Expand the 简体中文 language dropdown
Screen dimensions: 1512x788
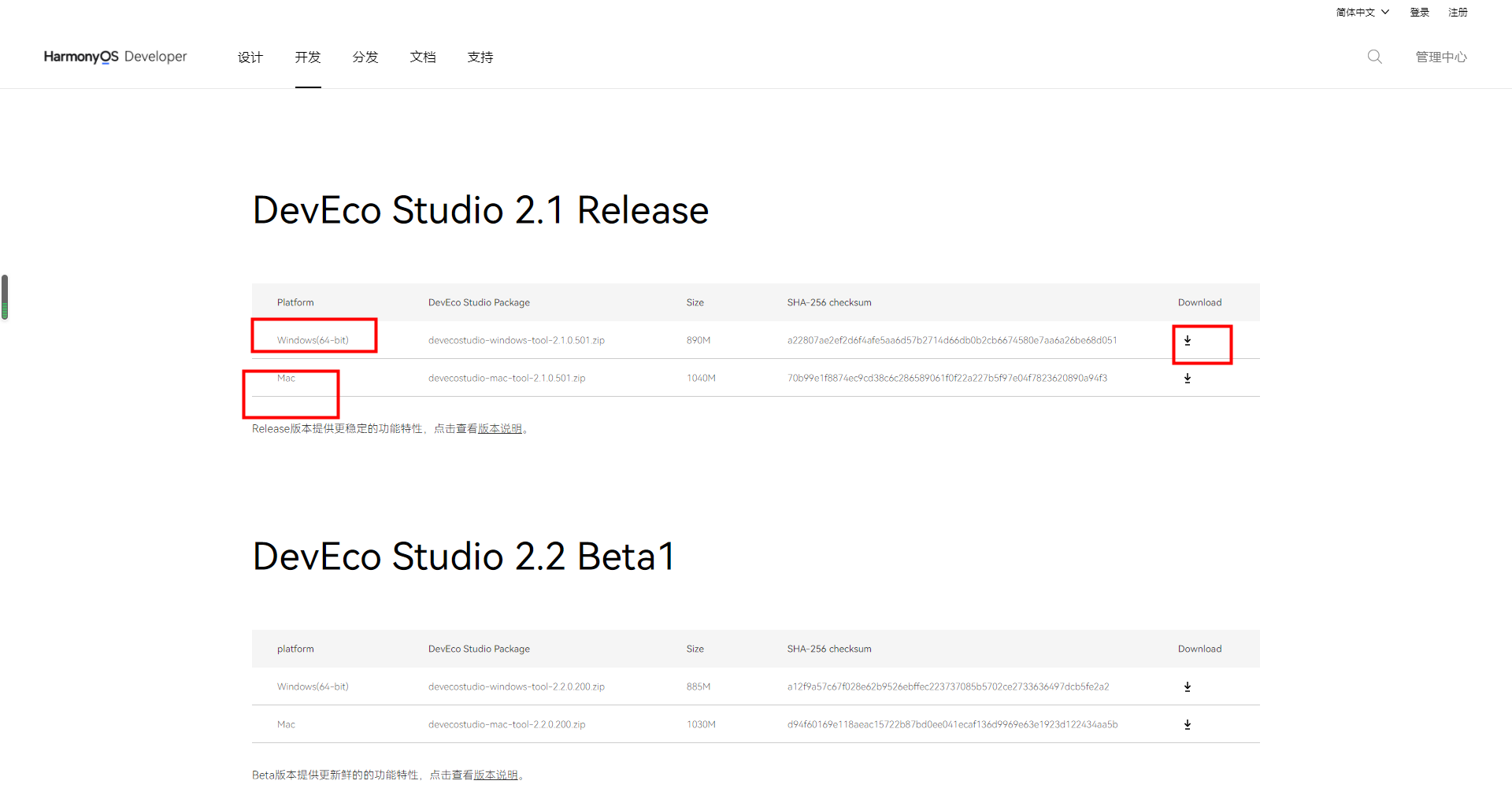click(1362, 13)
